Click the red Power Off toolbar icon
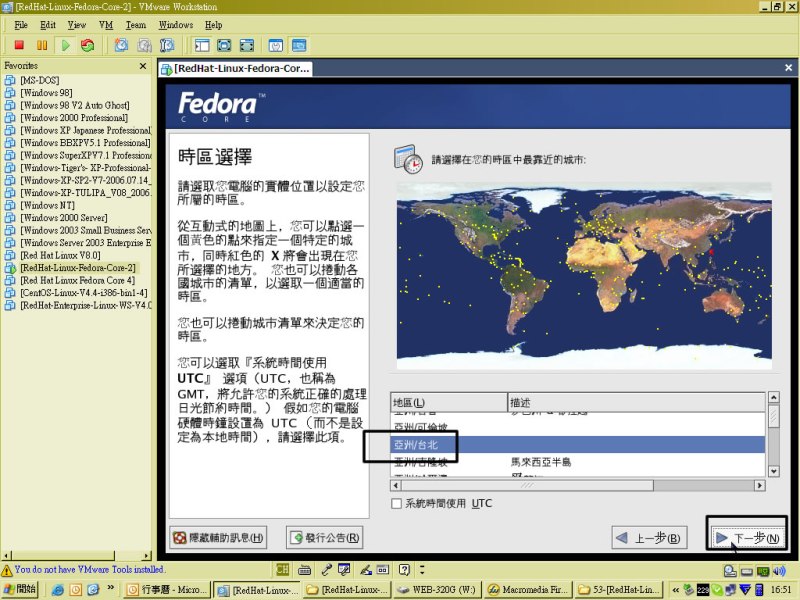This screenshot has width=800, height=600. click(19, 45)
